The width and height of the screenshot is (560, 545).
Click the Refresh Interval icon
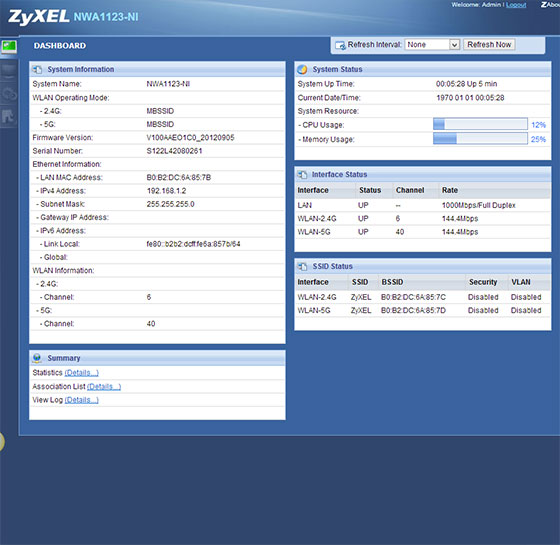[x=340, y=45]
